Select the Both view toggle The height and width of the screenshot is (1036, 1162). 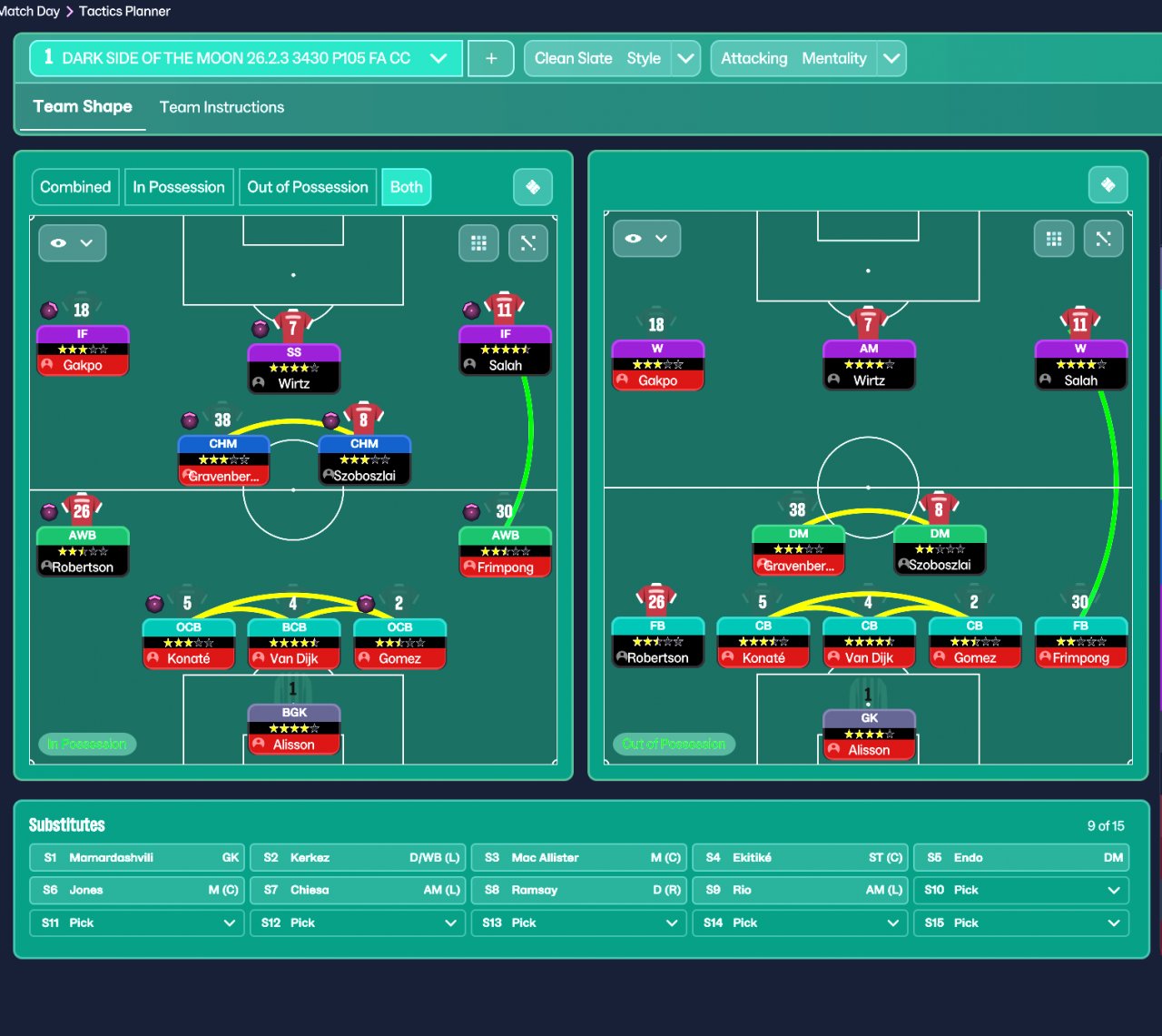pos(407,187)
